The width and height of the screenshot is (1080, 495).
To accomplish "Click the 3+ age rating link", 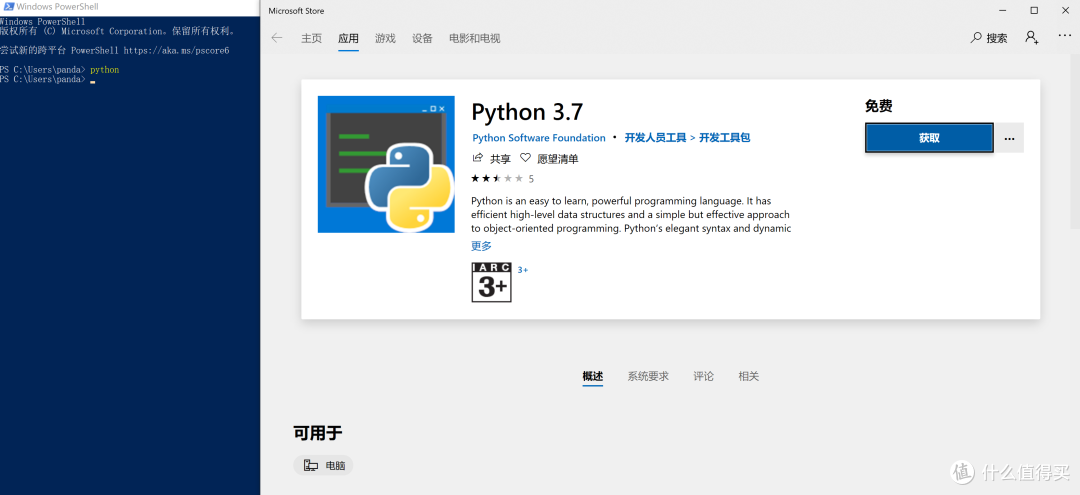I will coord(523,269).
